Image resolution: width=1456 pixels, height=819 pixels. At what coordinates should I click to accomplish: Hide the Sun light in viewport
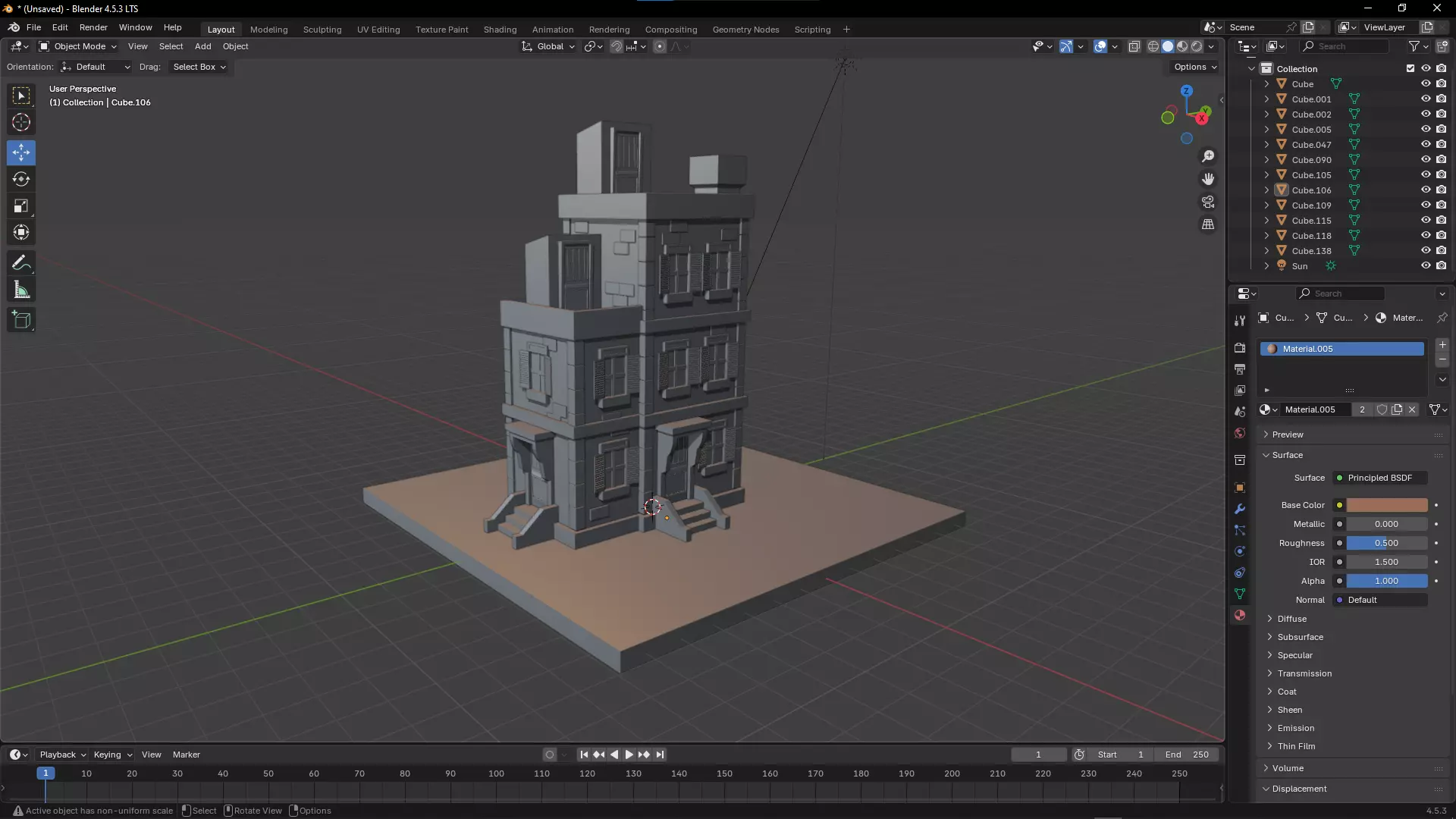(x=1426, y=266)
